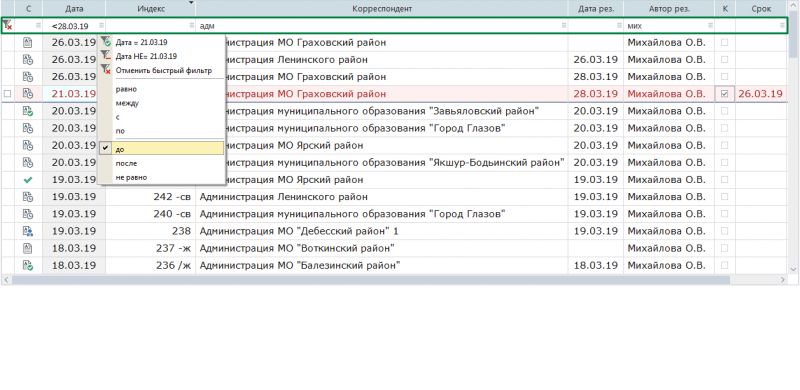This screenshot has width=800, height=390.
Task: Click status icon of 20.03.19 Город Глазов row
Action: tap(28, 128)
